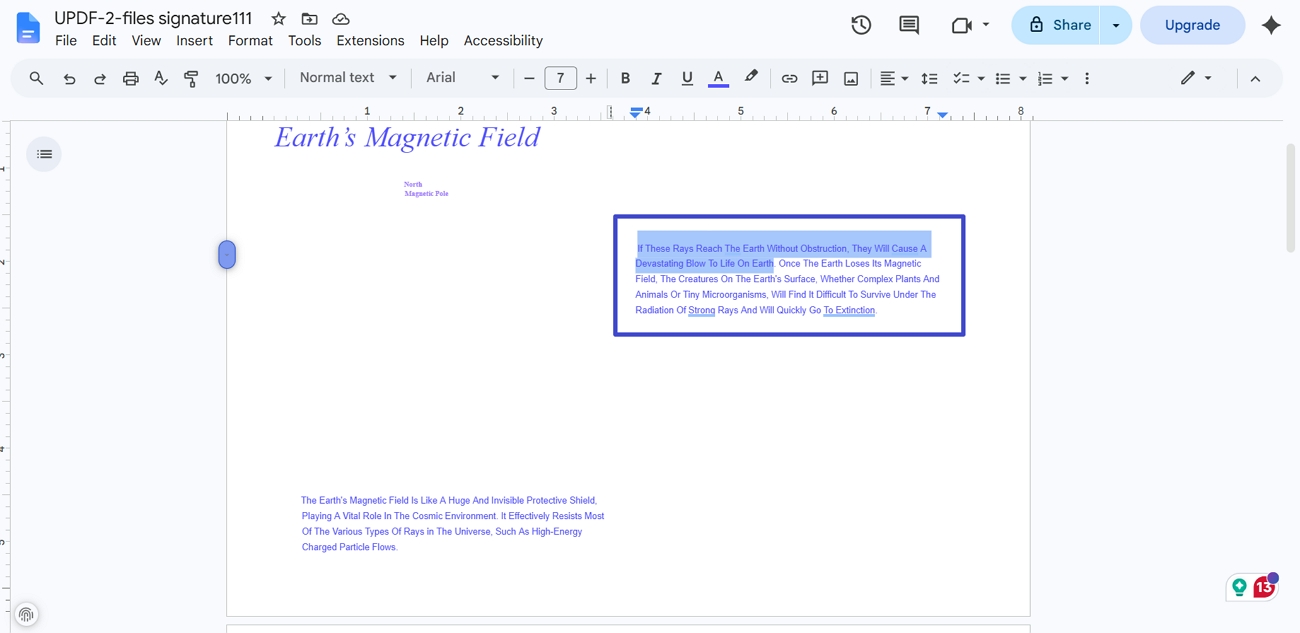This screenshot has width=1300, height=633.
Task: Click the fingerprint icon at bottom left
Action: pyautogui.click(x=27, y=614)
